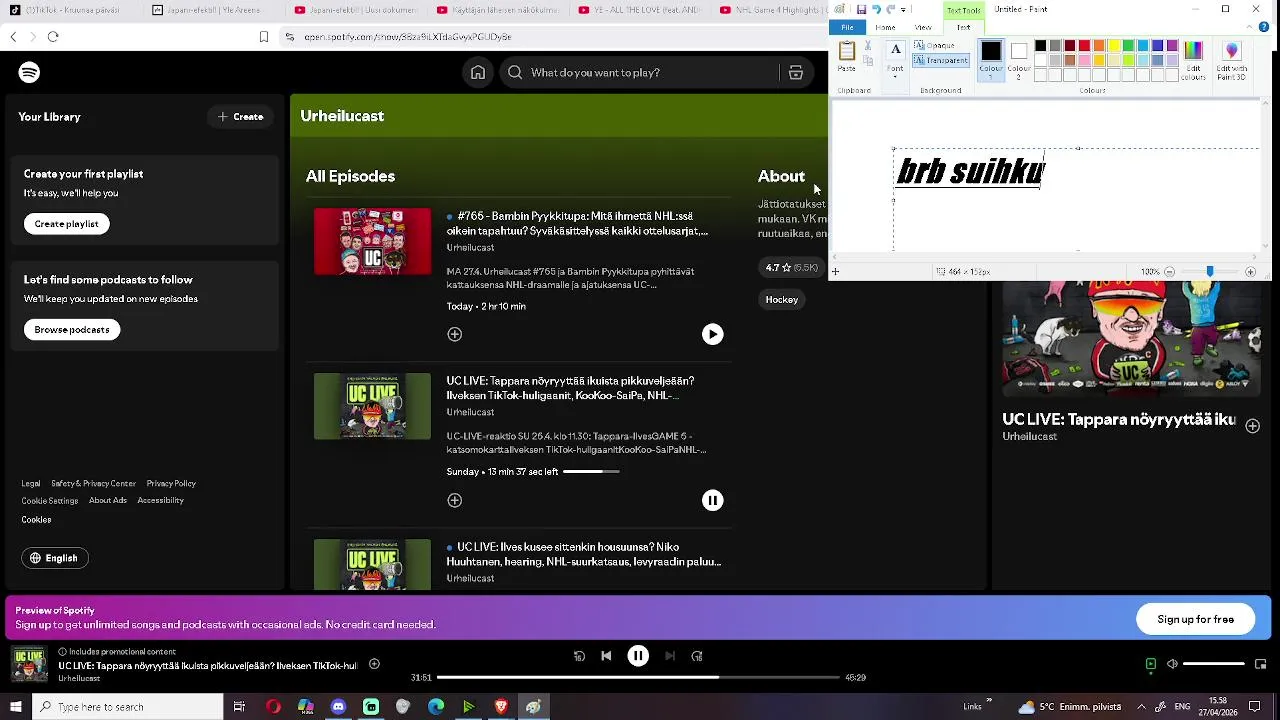Click Sign up for free button
1280x720 pixels.
coord(1195,619)
